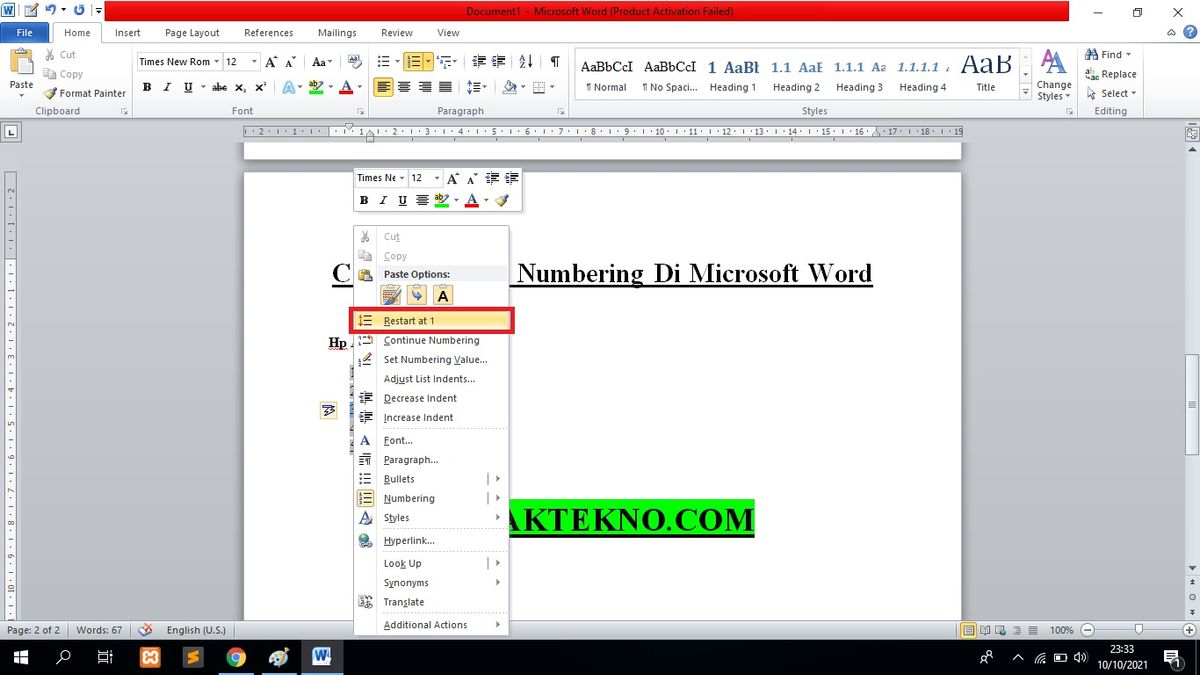
Task: Click the Words: 67 counter in status bar
Action: click(x=99, y=630)
